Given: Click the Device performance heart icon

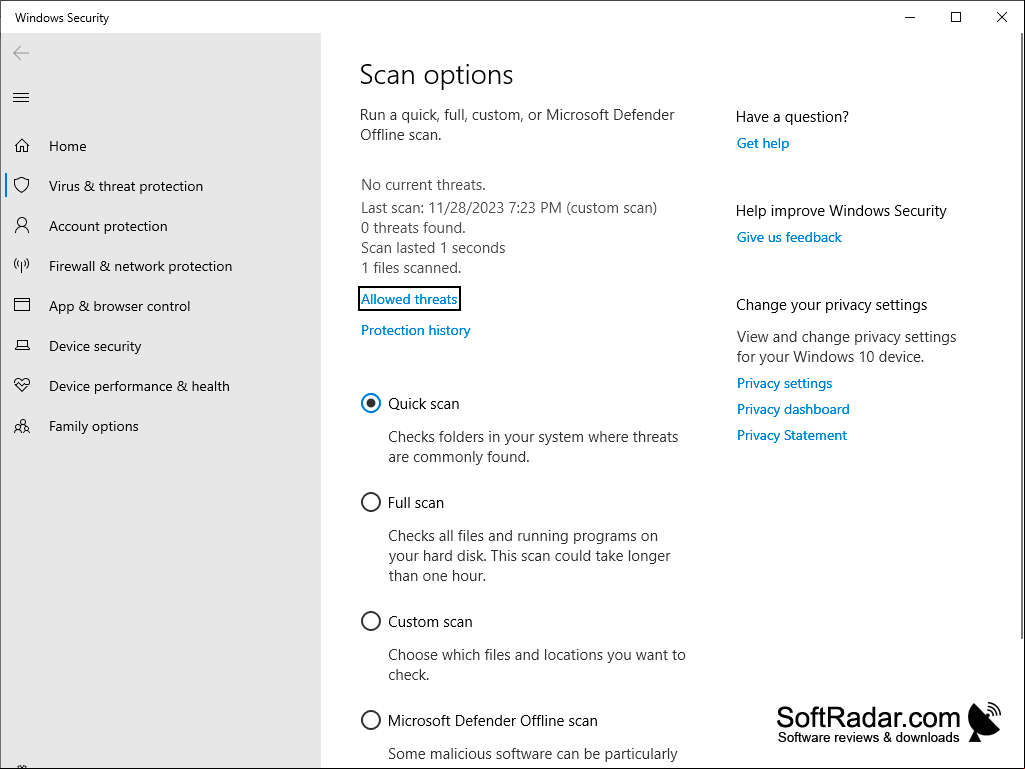Looking at the screenshot, I should [x=22, y=385].
